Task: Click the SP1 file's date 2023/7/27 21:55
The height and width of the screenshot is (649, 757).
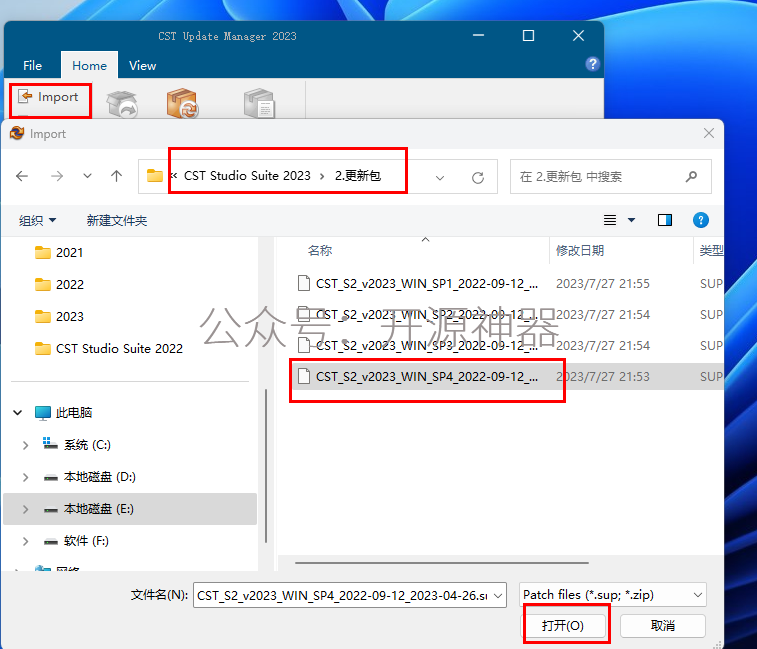Action: point(603,283)
